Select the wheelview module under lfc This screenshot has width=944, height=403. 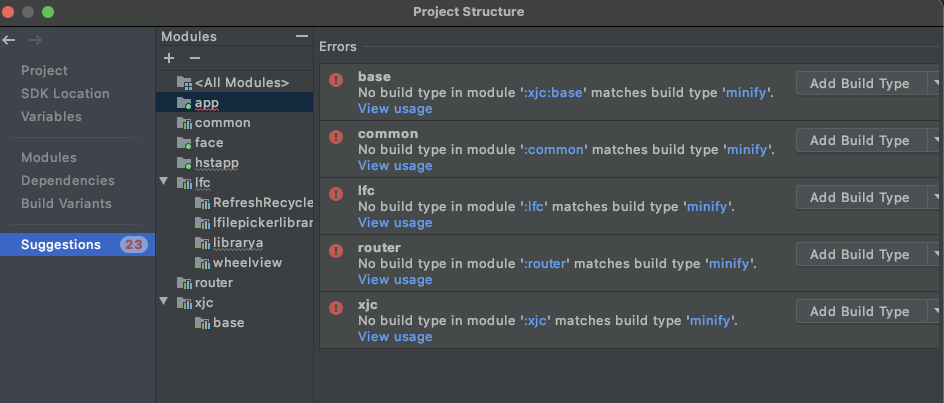[x=247, y=262]
